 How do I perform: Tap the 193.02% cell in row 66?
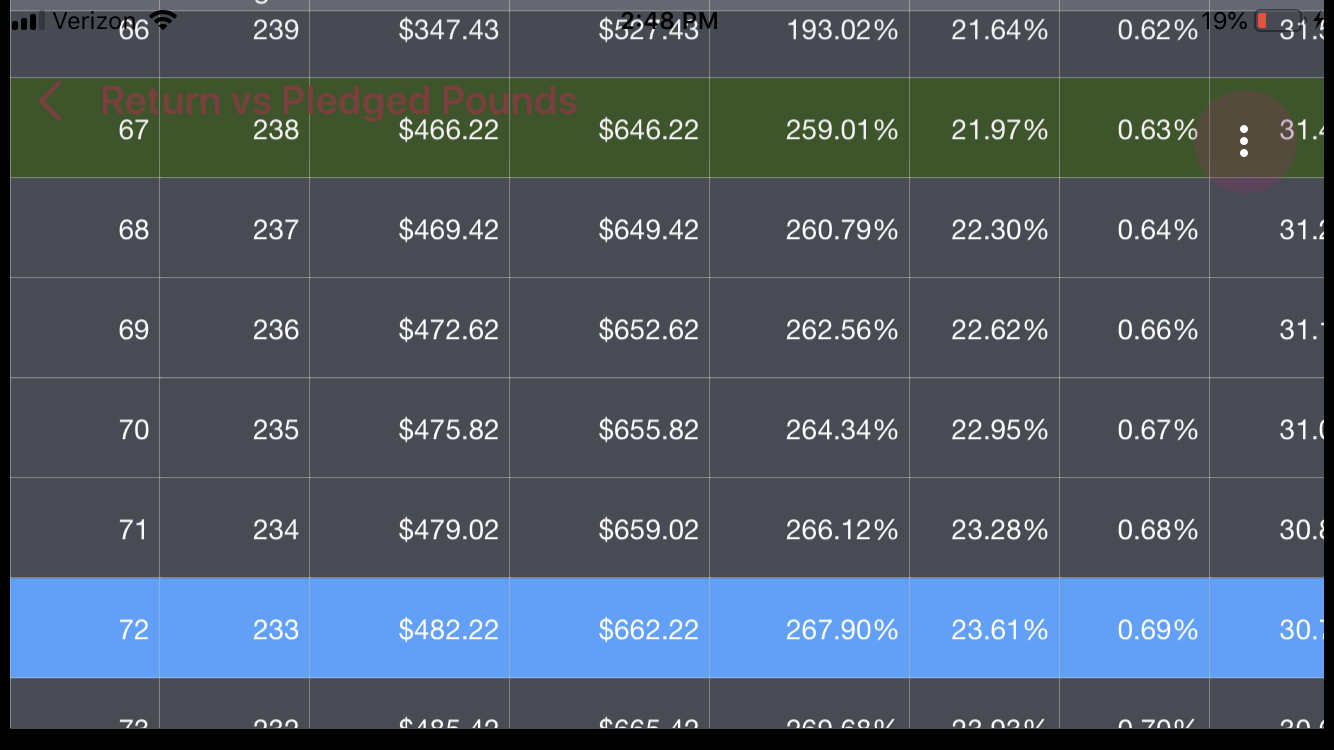pyautogui.click(x=841, y=32)
